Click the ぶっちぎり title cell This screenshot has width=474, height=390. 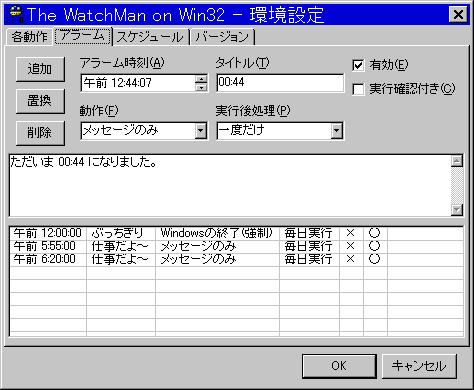click(117, 233)
